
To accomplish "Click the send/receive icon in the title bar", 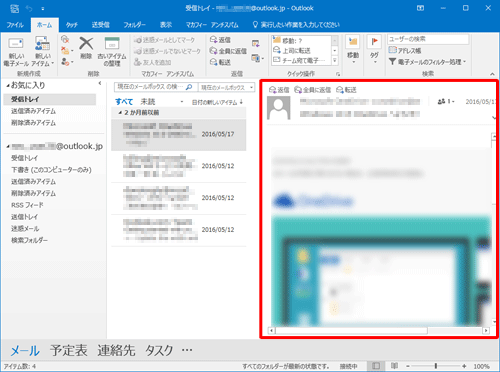I will click(15, 8).
